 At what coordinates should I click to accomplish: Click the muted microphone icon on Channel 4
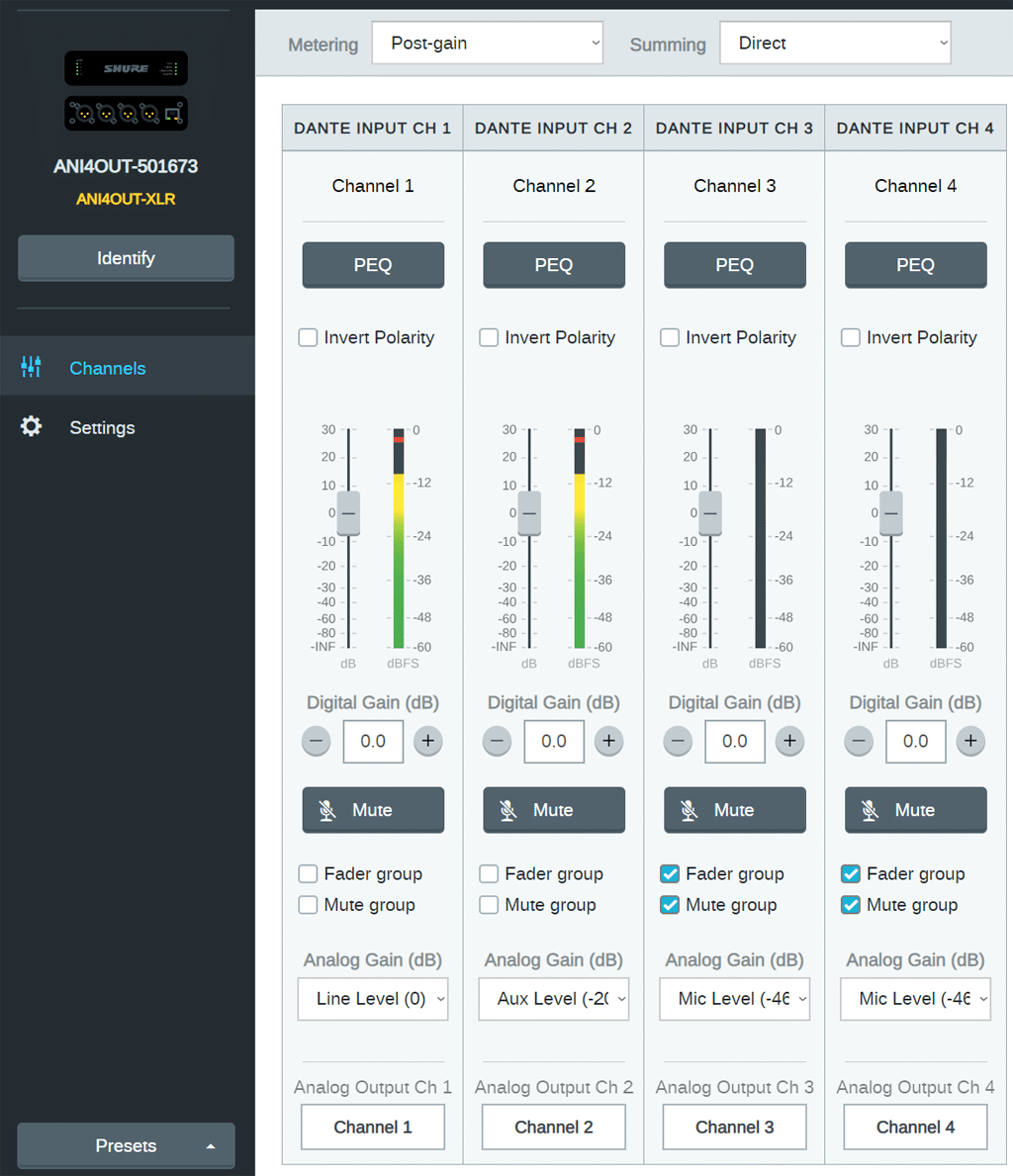870,810
